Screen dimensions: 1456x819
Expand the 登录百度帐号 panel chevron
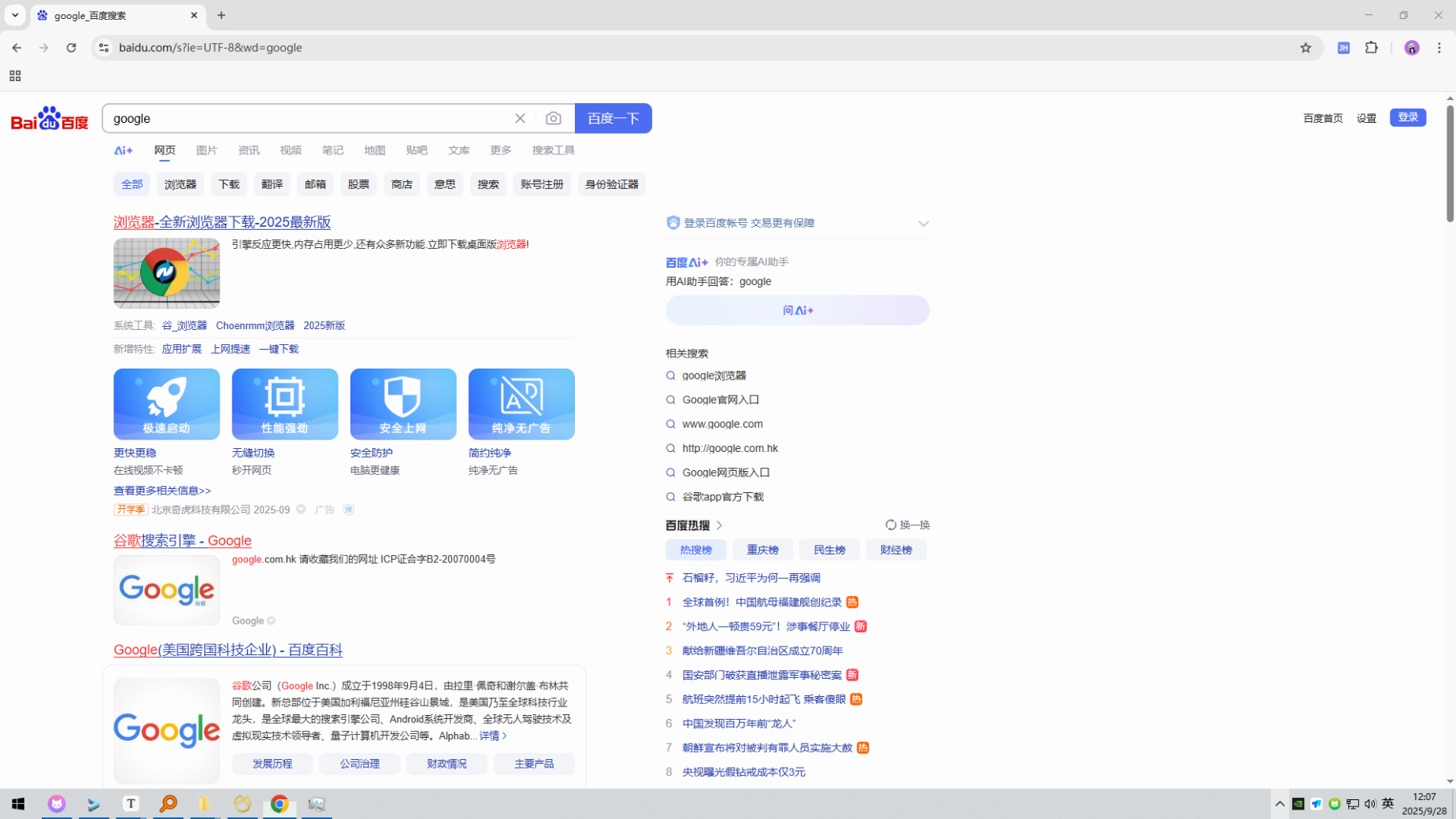click(x=923, y=224)
